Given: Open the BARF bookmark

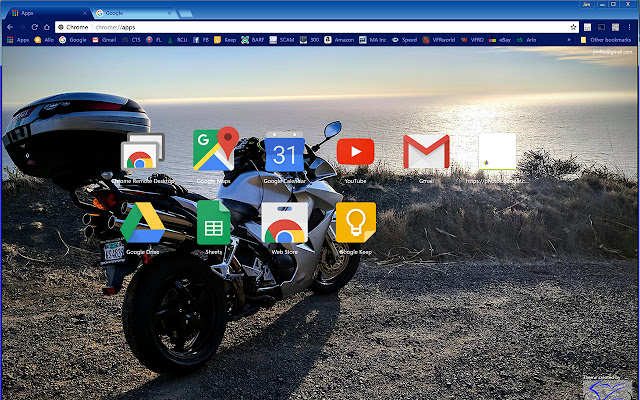Looking at the screenshot, I should pos(253,40).
